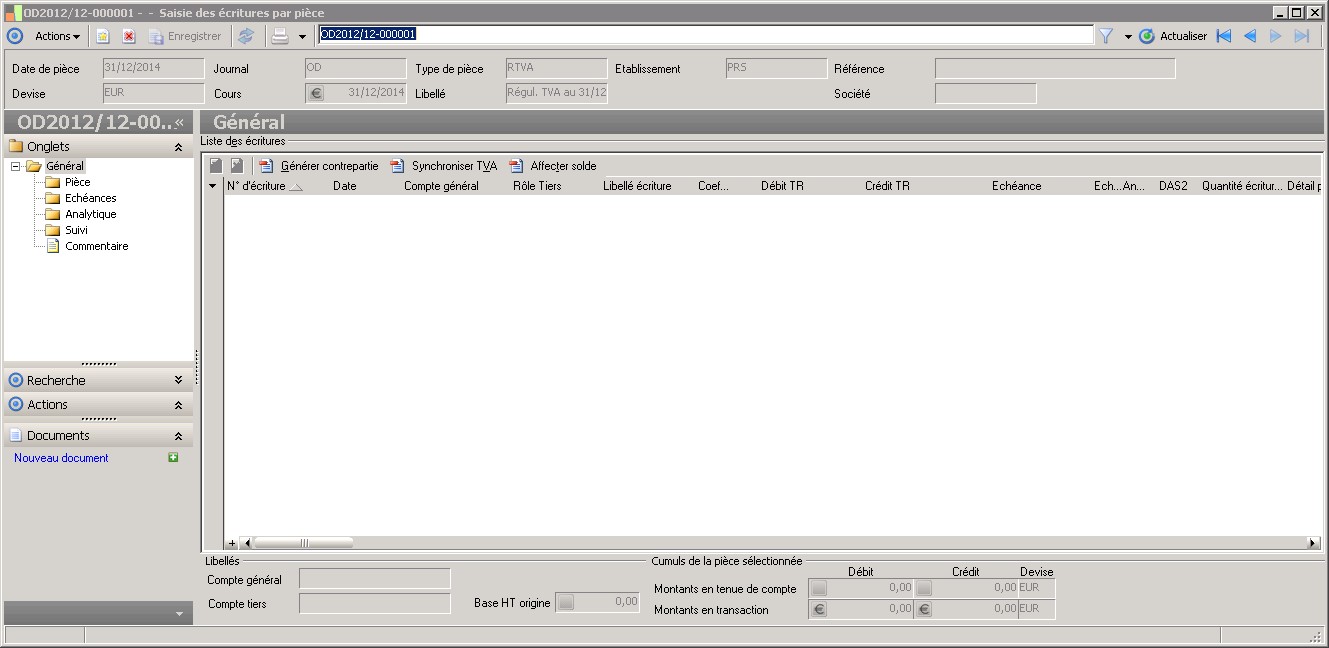Click the Date column header
Screen dimensions: 1329x648
(344, 186)
